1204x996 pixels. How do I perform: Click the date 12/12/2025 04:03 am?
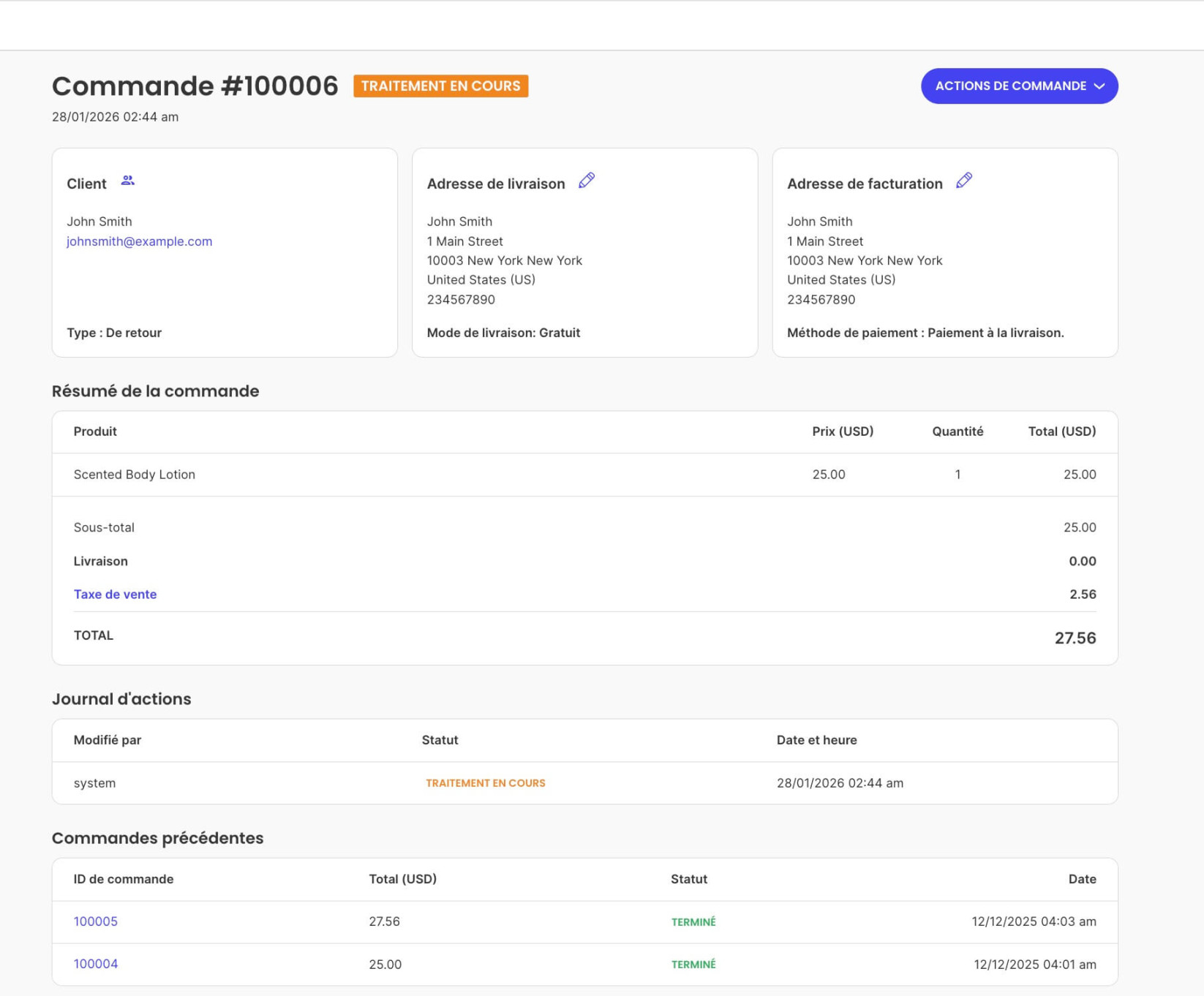tap(1034, 921)
